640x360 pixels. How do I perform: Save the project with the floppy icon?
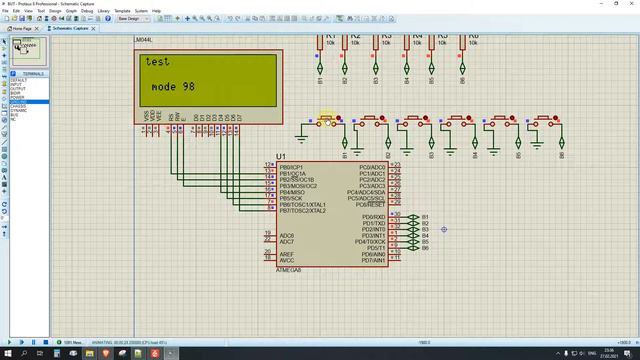point(22,19)
